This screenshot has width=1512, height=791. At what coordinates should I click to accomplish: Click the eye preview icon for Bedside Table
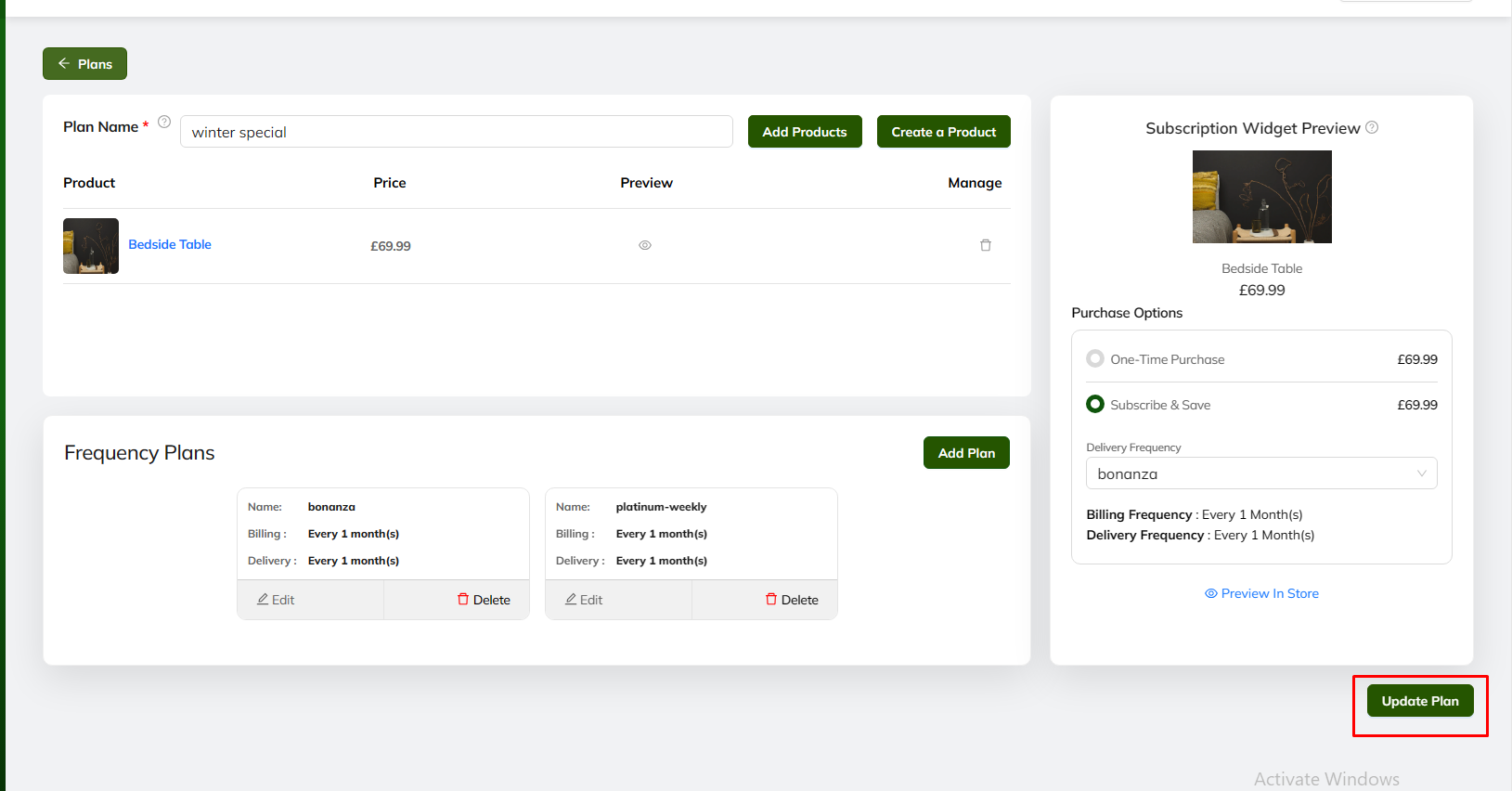point(645,245)
